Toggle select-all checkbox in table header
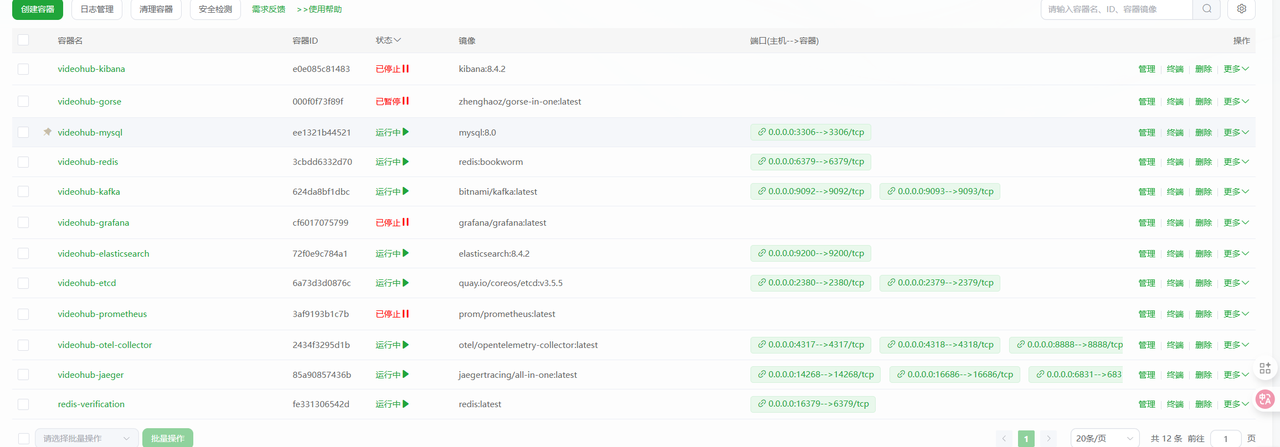 [23, 40]
